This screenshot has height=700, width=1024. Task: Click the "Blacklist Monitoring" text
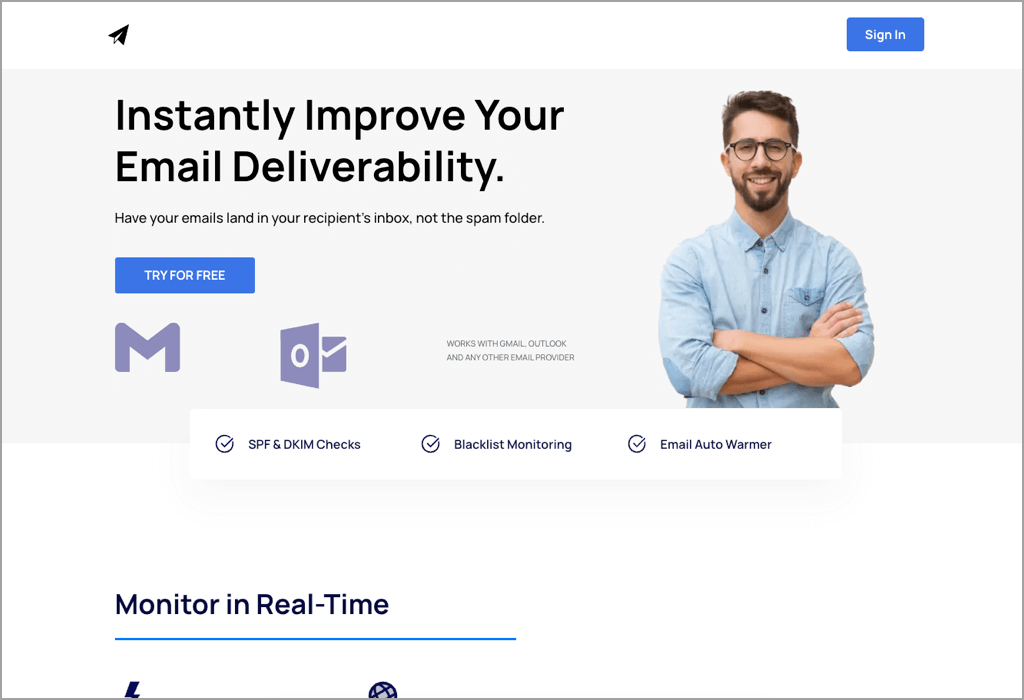tap(513, 445)
